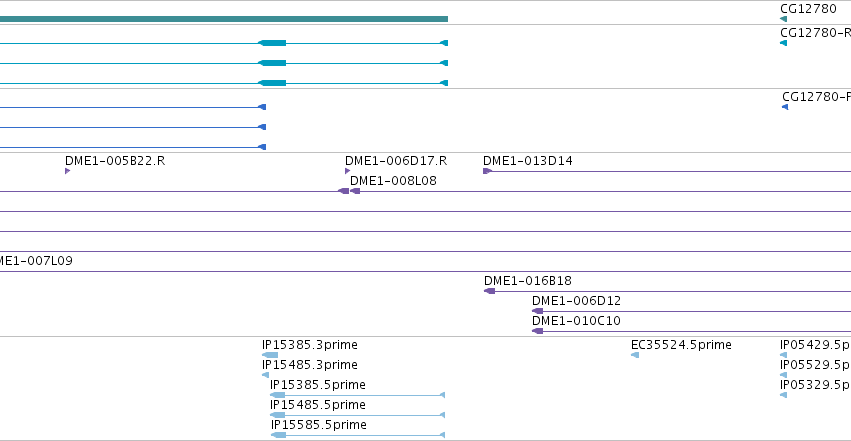Select the IP15385.5prime EST label

[318, 385]
